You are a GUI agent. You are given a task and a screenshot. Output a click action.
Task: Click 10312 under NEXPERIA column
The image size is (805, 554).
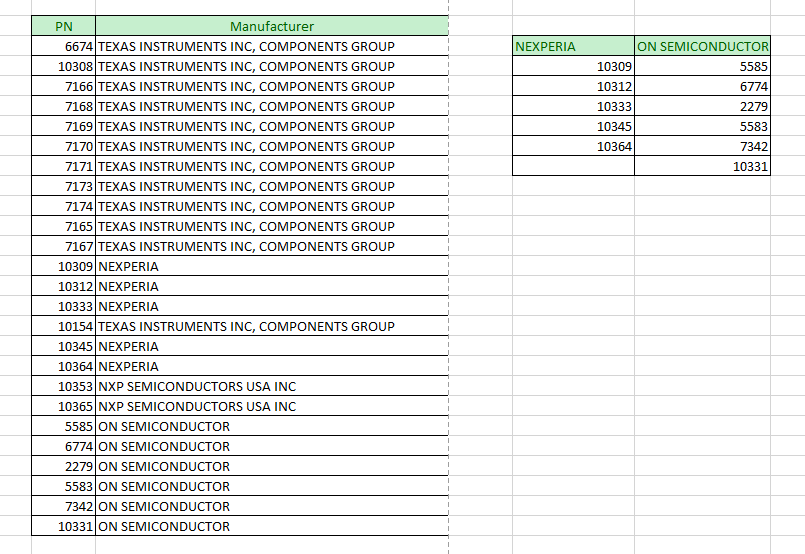coord(573,86)
